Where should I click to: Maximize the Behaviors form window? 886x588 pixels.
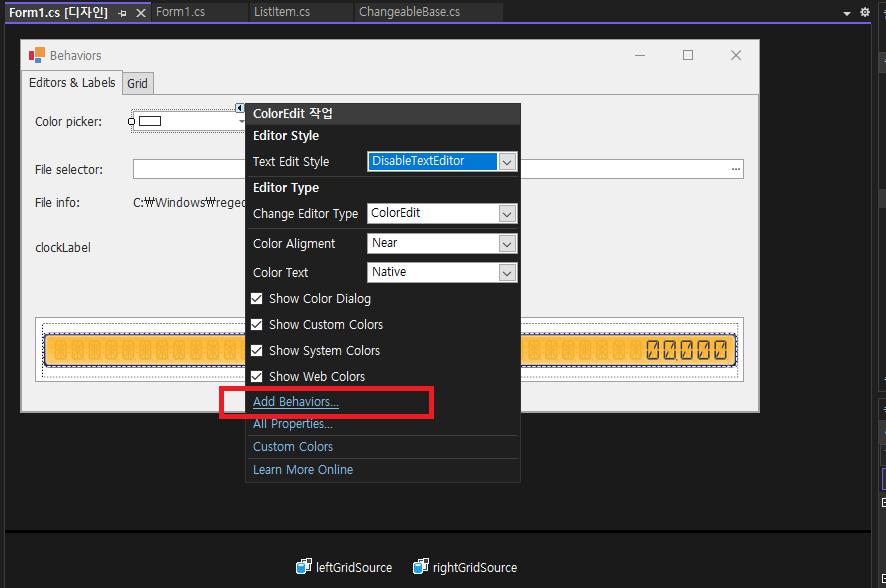tap(688, 55)
